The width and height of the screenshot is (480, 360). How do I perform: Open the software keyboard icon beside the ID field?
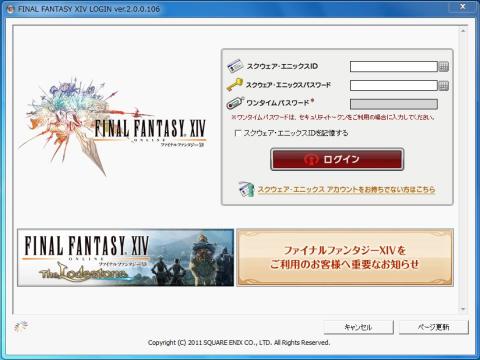point(443,67)
